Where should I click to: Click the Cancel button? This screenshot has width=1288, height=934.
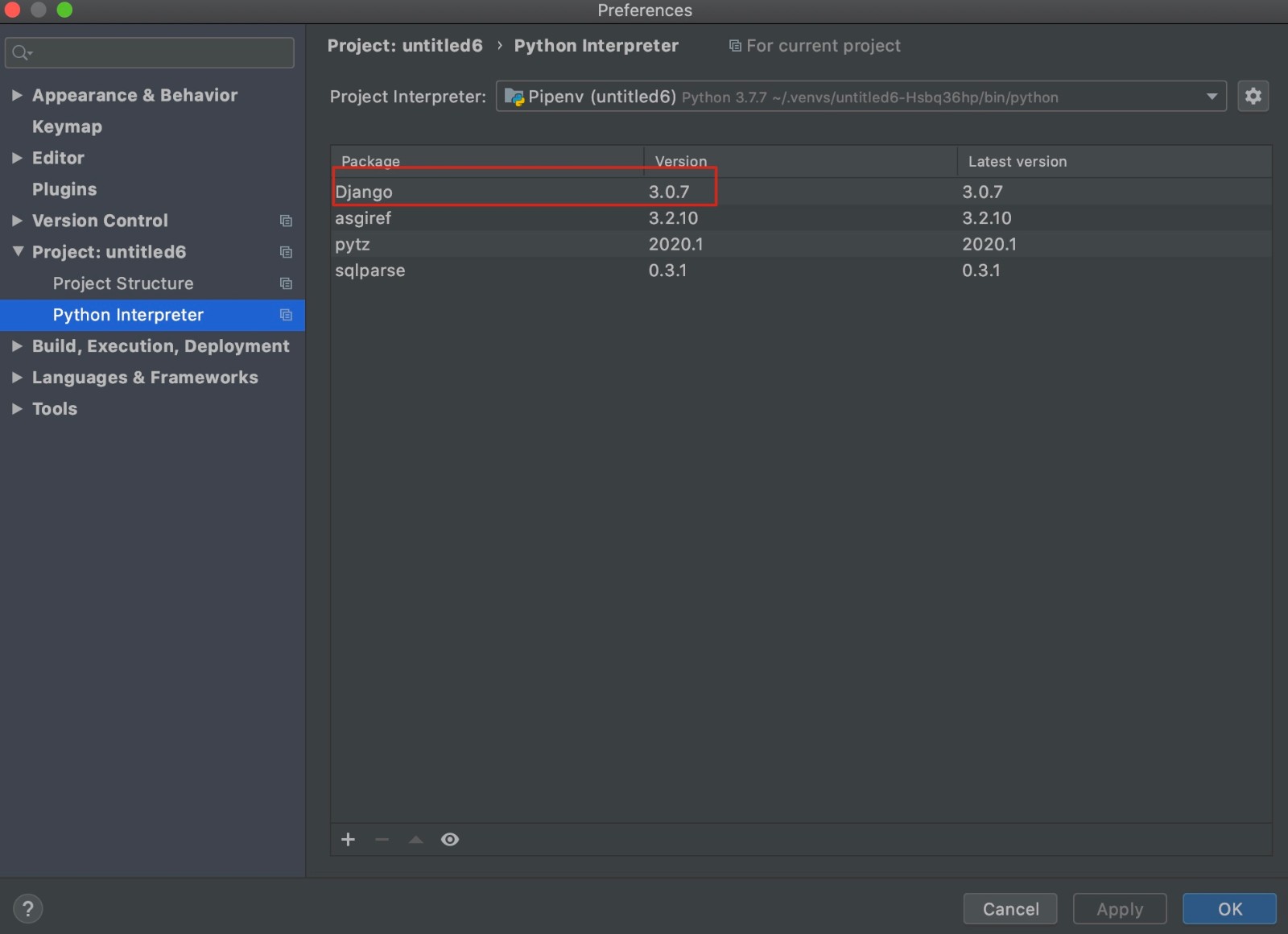coord(1010,909)
